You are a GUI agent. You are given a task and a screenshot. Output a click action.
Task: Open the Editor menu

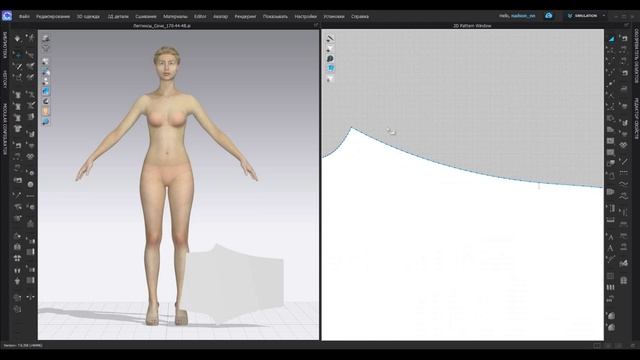(200, 17)
